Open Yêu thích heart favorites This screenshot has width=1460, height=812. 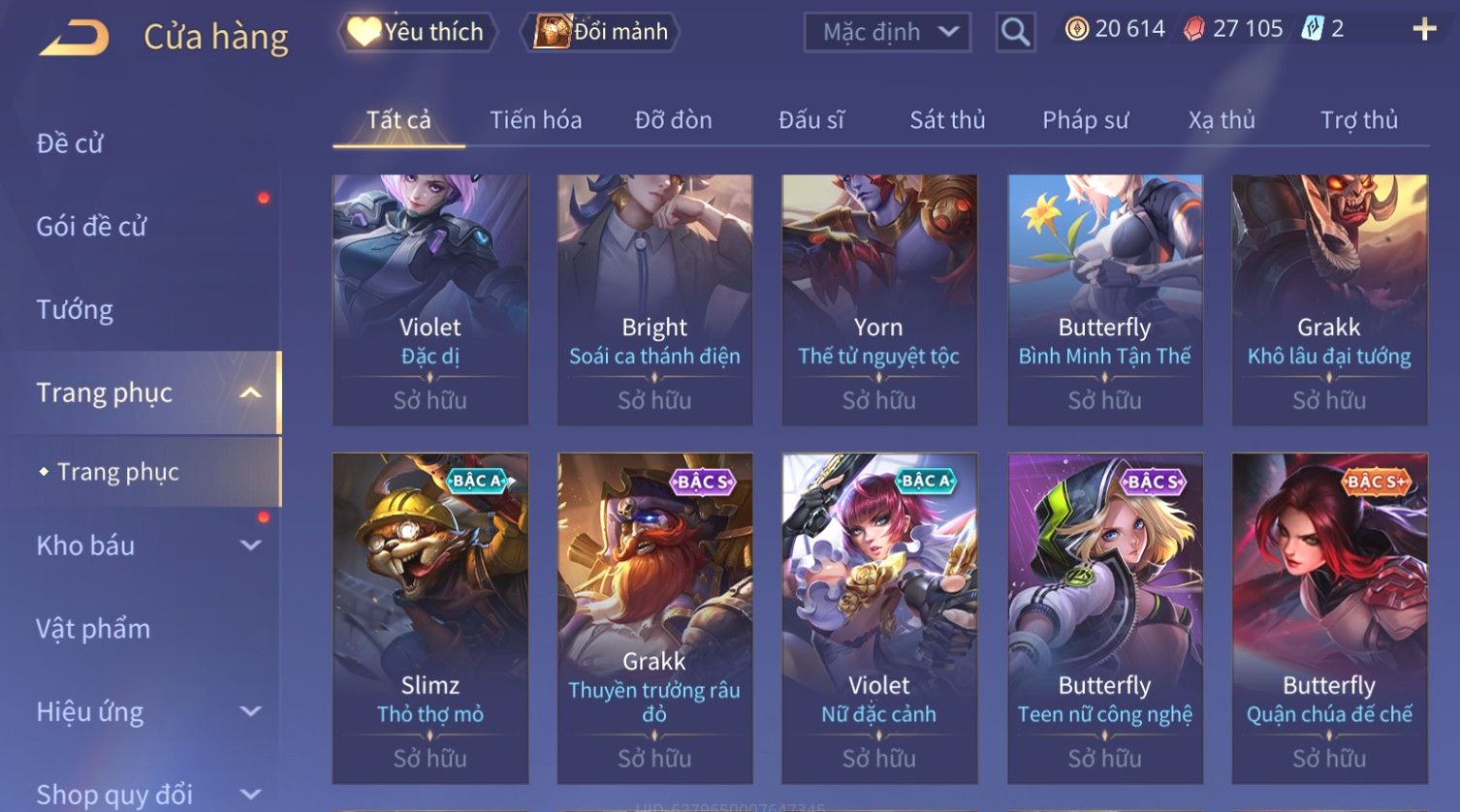[x=417, y=32]
